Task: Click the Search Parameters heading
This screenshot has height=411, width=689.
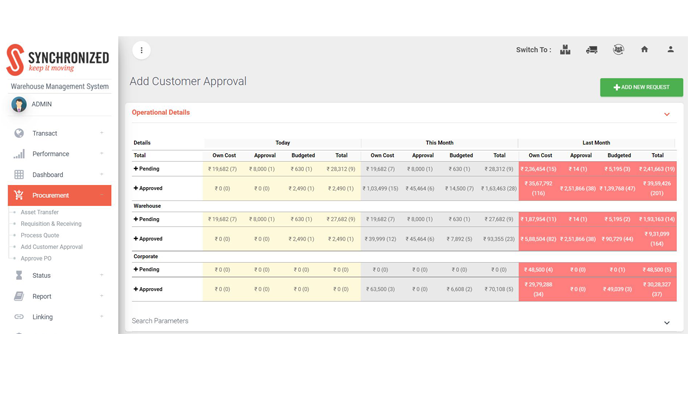Action: 160,321
